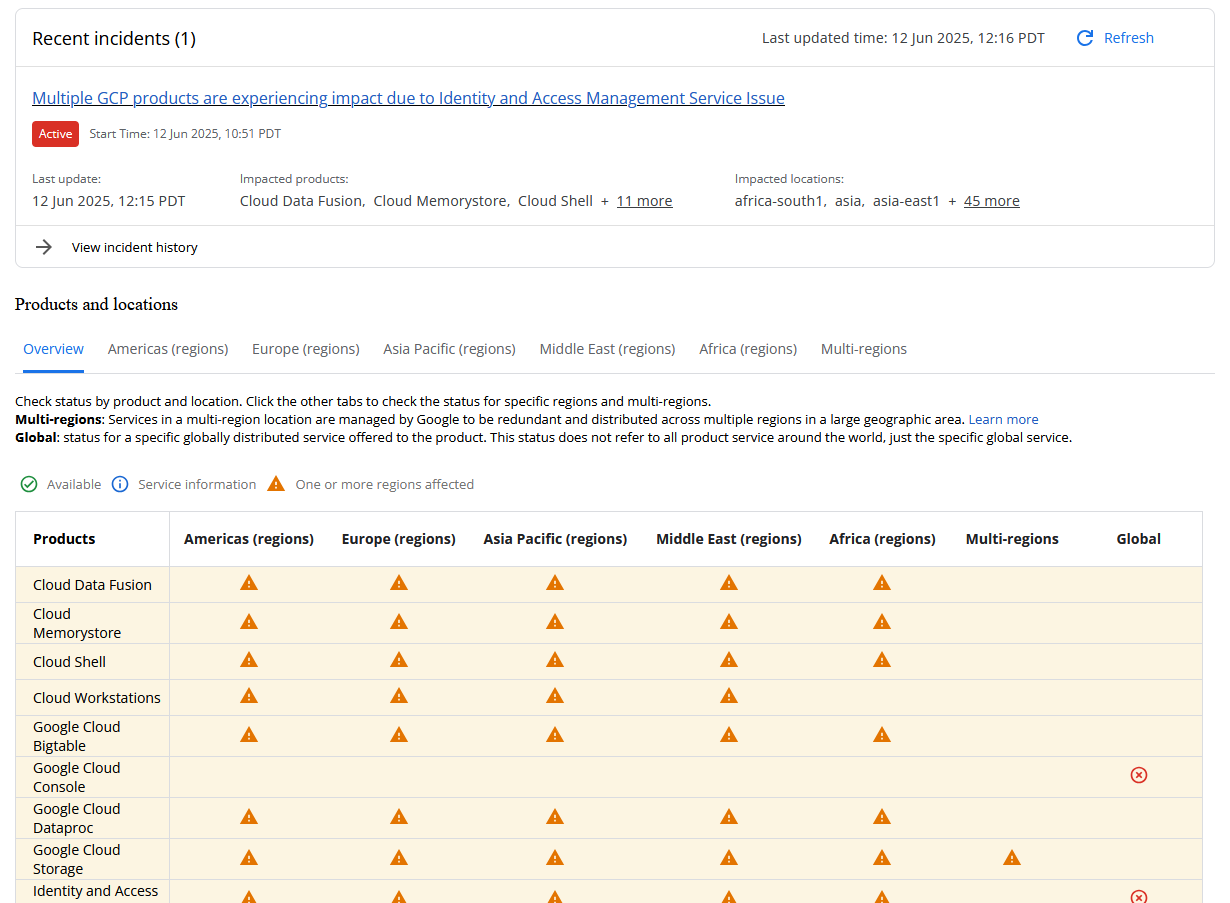Click Cloud Workstations Asia Pacific warning icon
Screen dimensions: 1230x903
point(555,696)
